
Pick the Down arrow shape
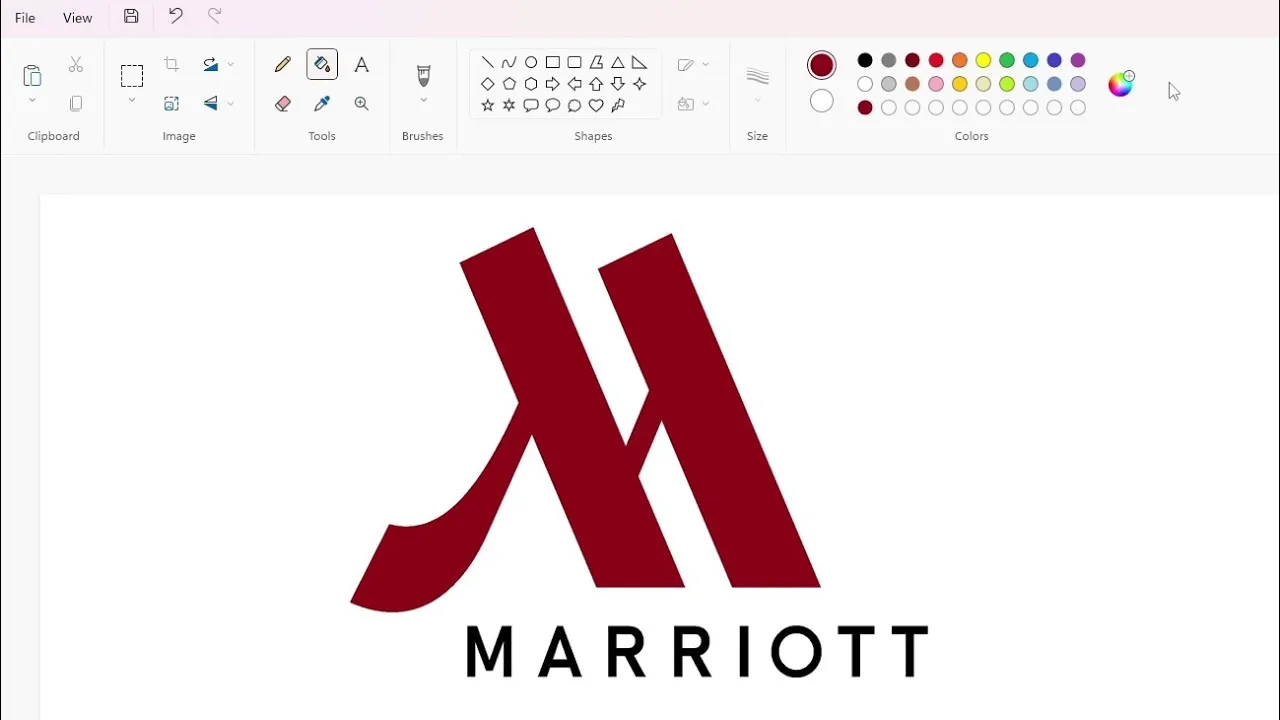[x=618, y=84]
